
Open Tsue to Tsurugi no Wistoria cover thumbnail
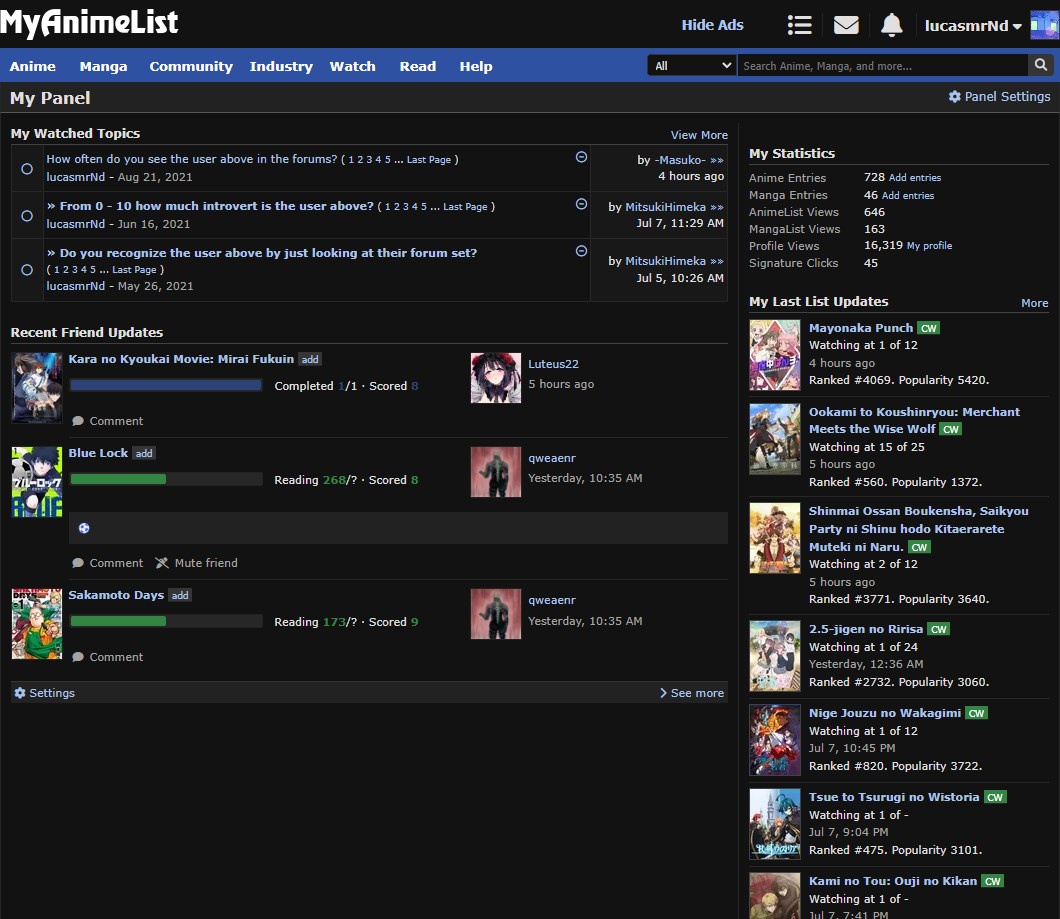[x=774, y=824]
